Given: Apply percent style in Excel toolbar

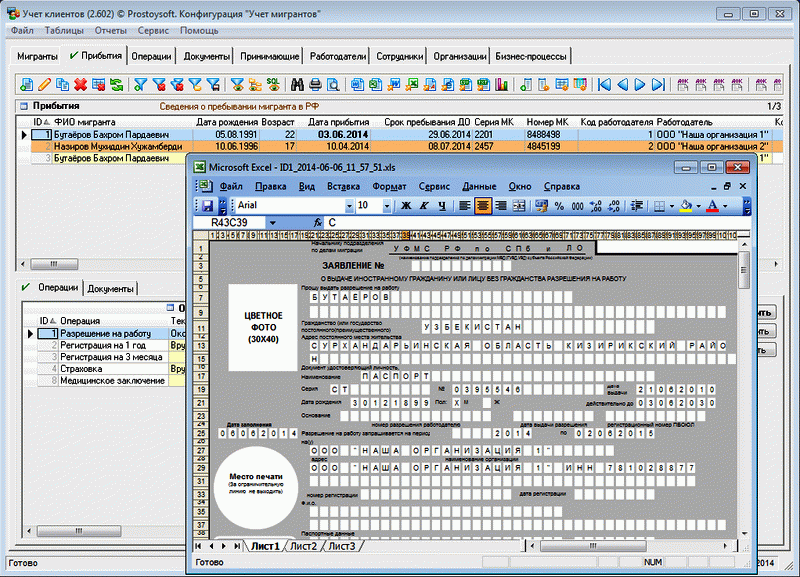Looking at the screenshot, I should pyautogui.click(x=560, y=205).
